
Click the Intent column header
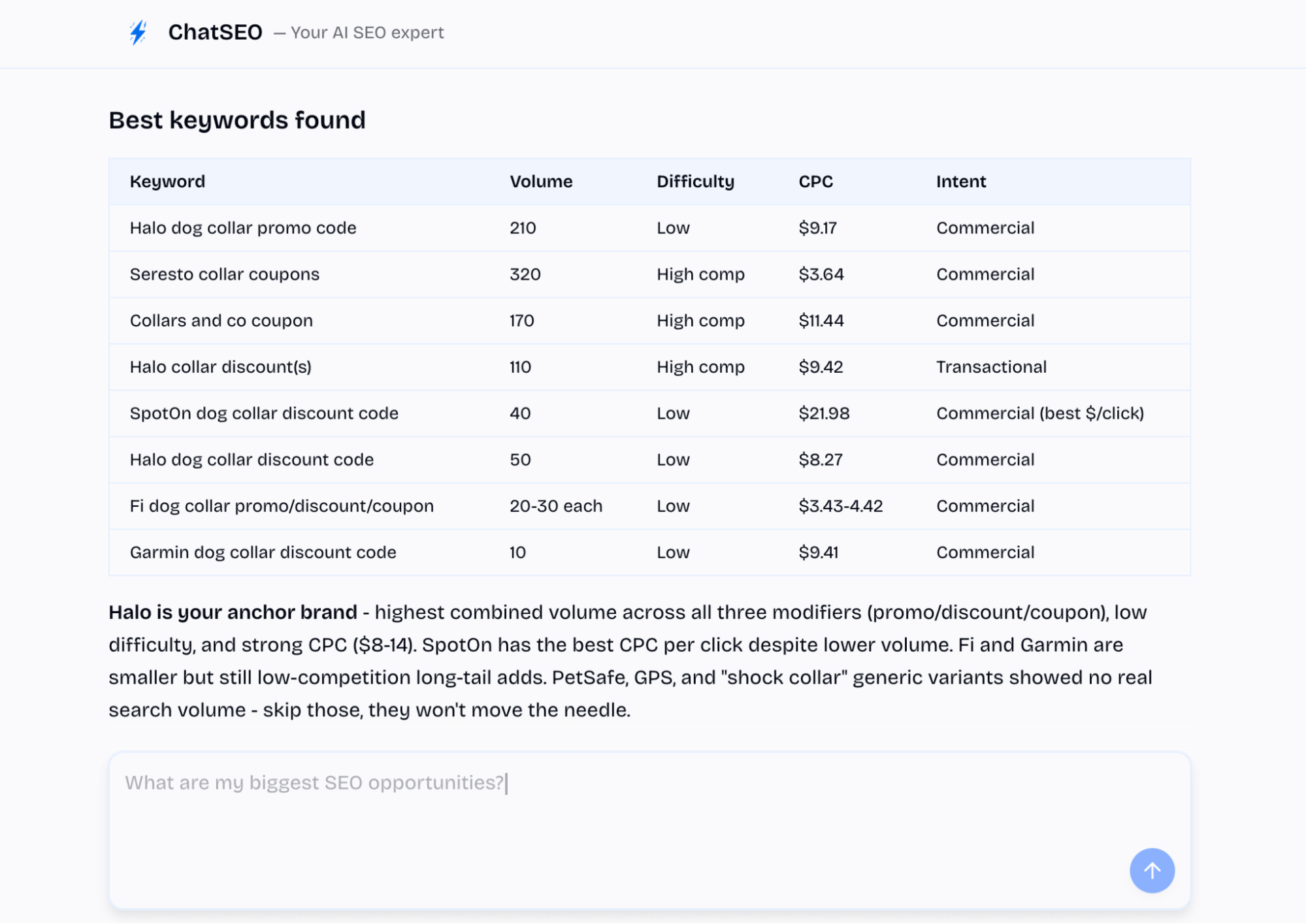[x=961, y=182]
